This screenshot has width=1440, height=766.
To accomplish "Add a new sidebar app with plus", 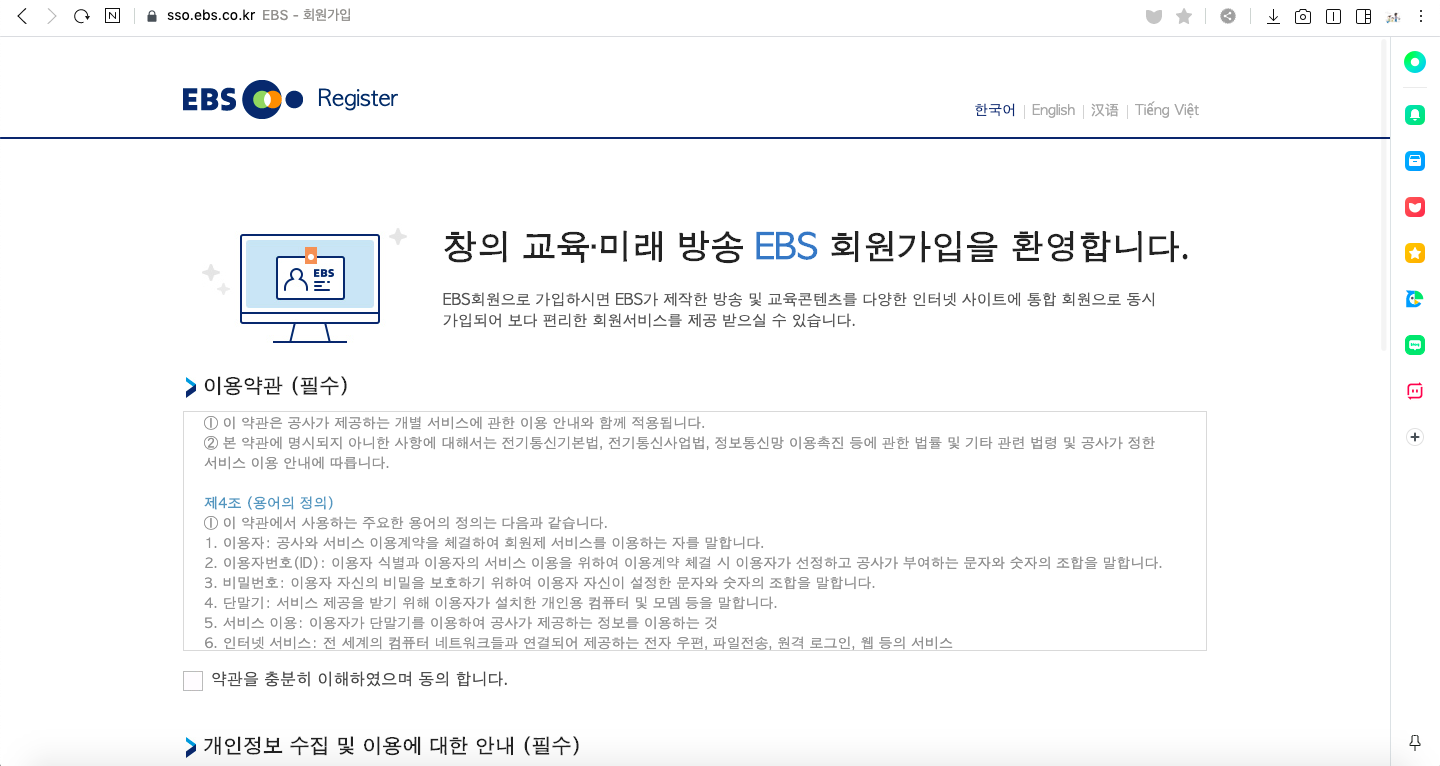I will (x=1415, y=437).
